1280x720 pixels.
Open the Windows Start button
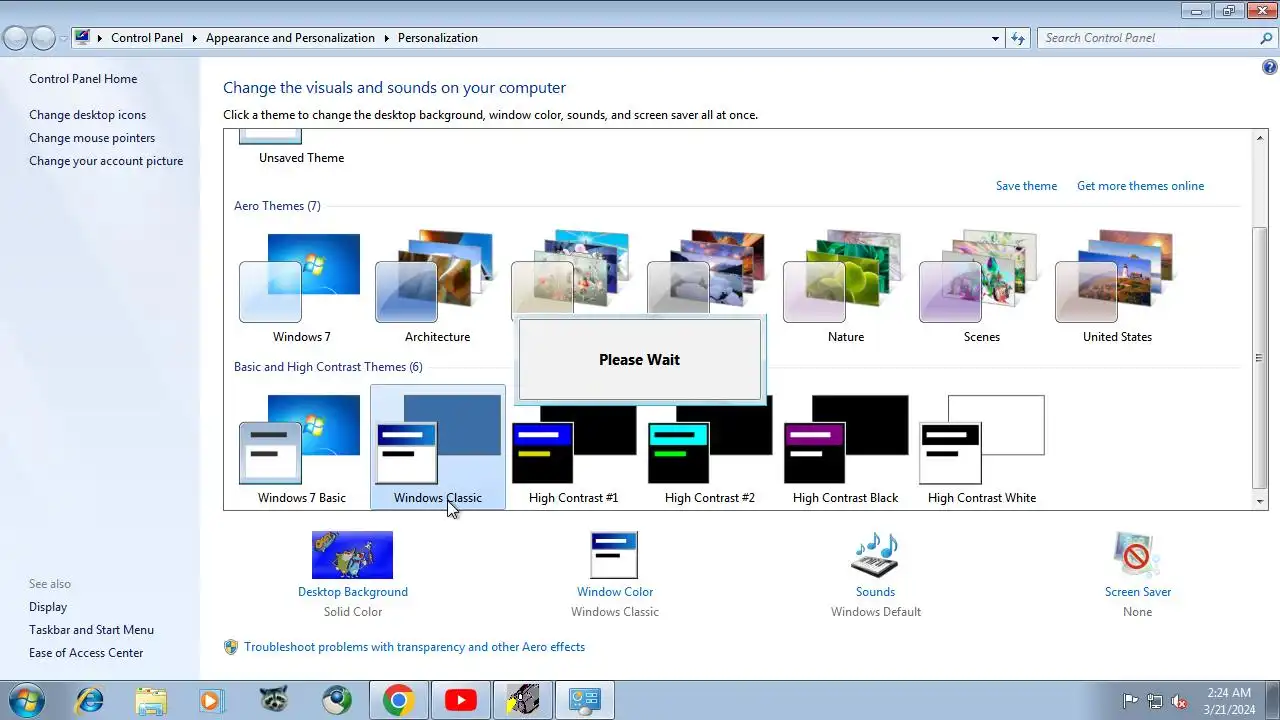25,700
